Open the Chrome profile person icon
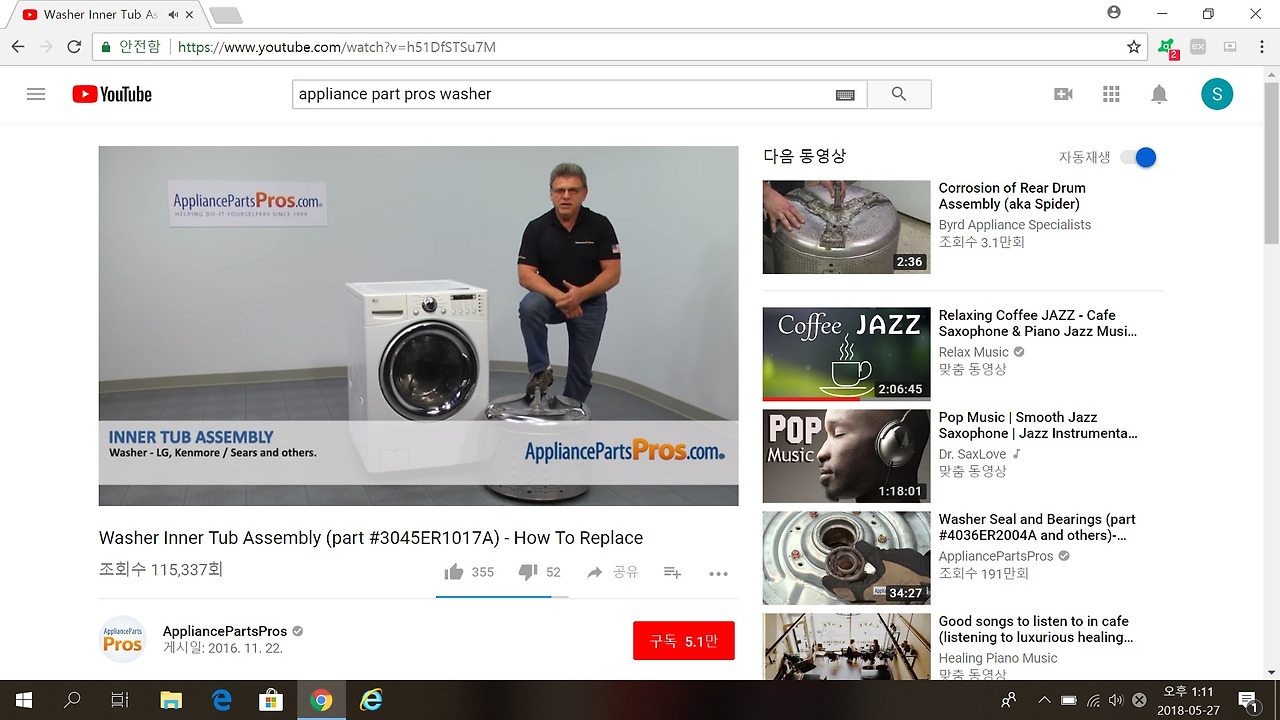1280x720 pixels. (1114, 13)
